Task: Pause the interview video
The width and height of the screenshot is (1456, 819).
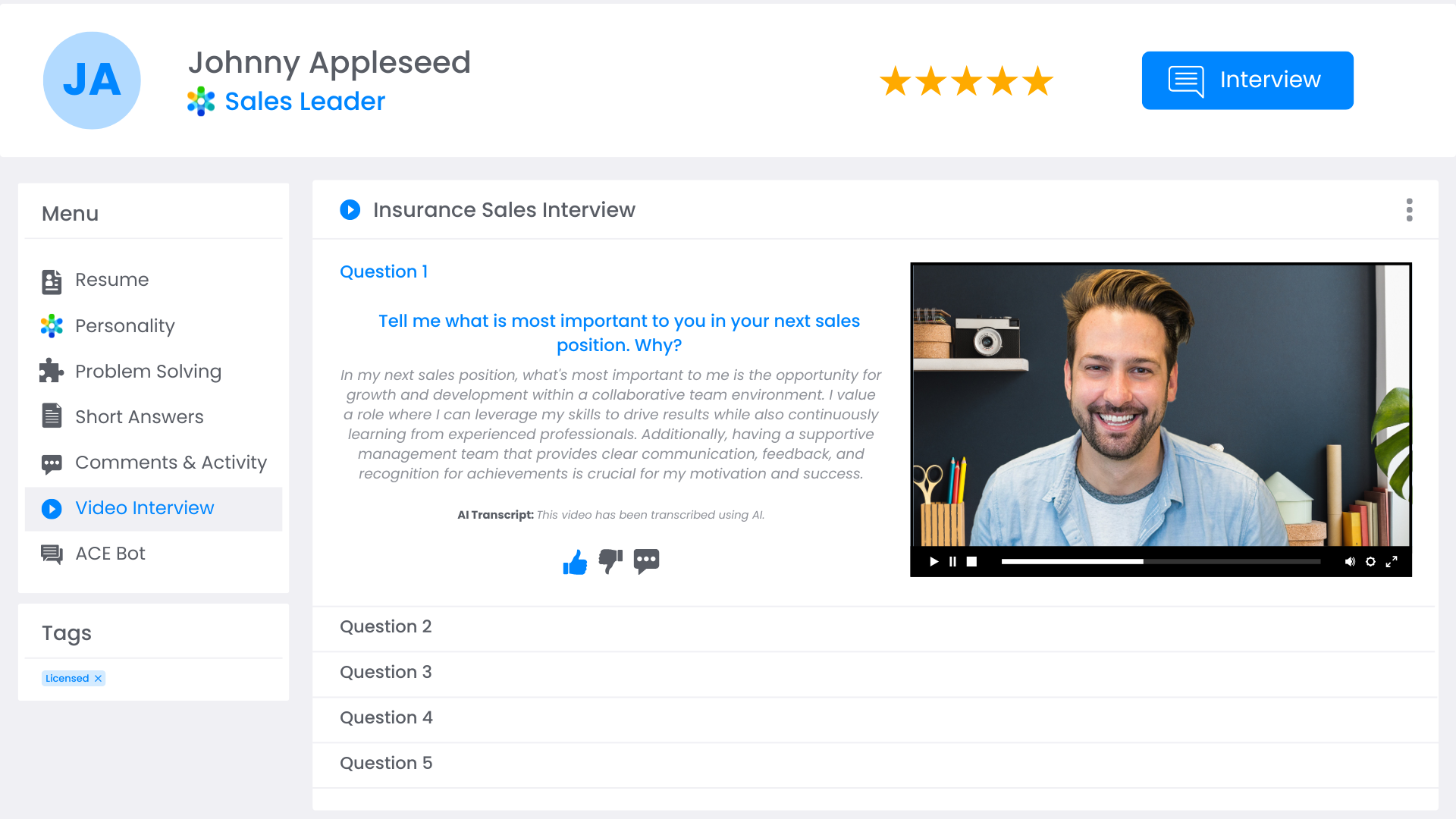Action: pos(952,562)
